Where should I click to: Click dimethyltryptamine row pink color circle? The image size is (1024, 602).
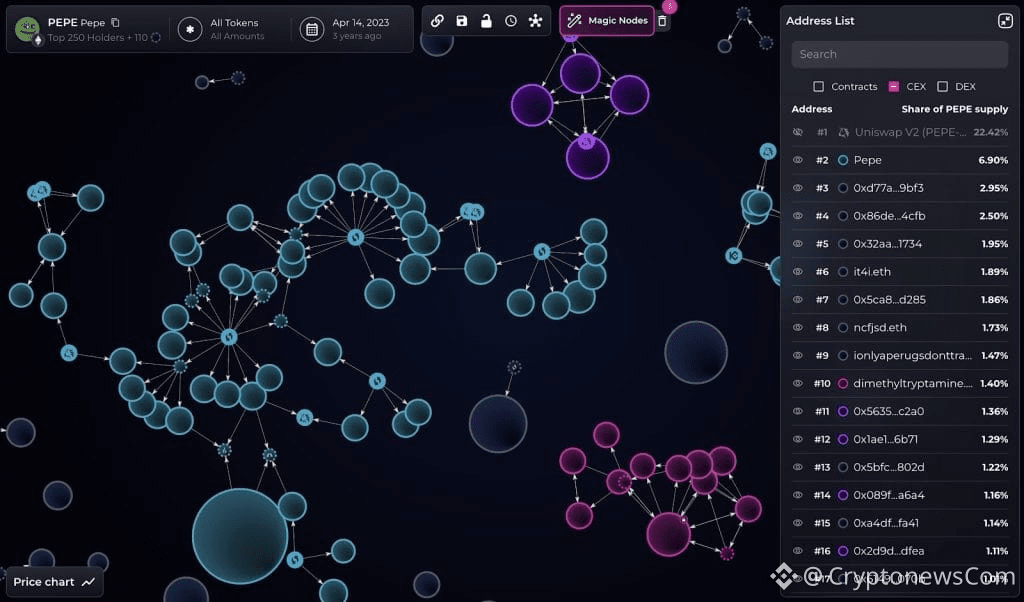[x=843, y=383]
